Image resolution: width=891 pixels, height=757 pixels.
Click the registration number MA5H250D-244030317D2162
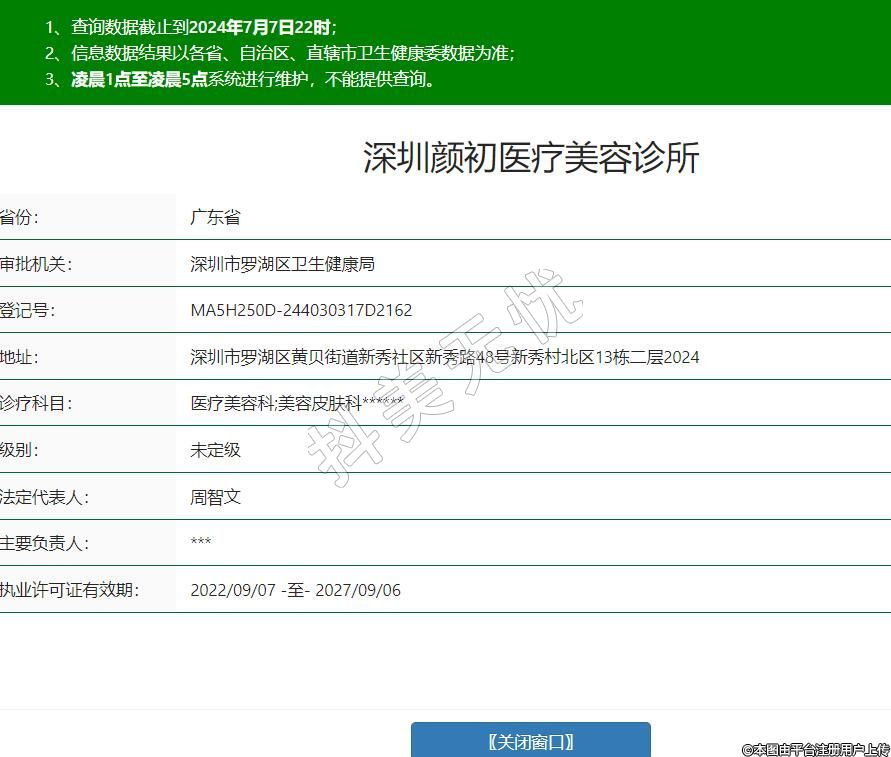[301, 310]
